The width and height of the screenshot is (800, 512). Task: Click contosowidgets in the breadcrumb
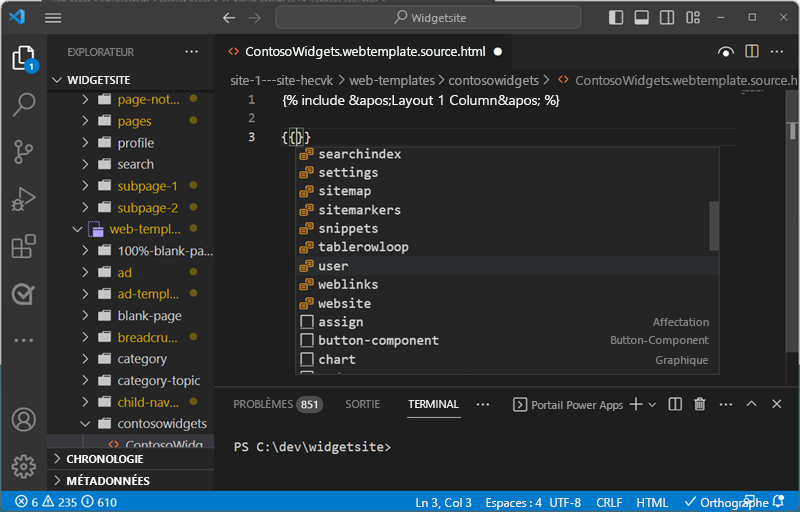[493, 80]
